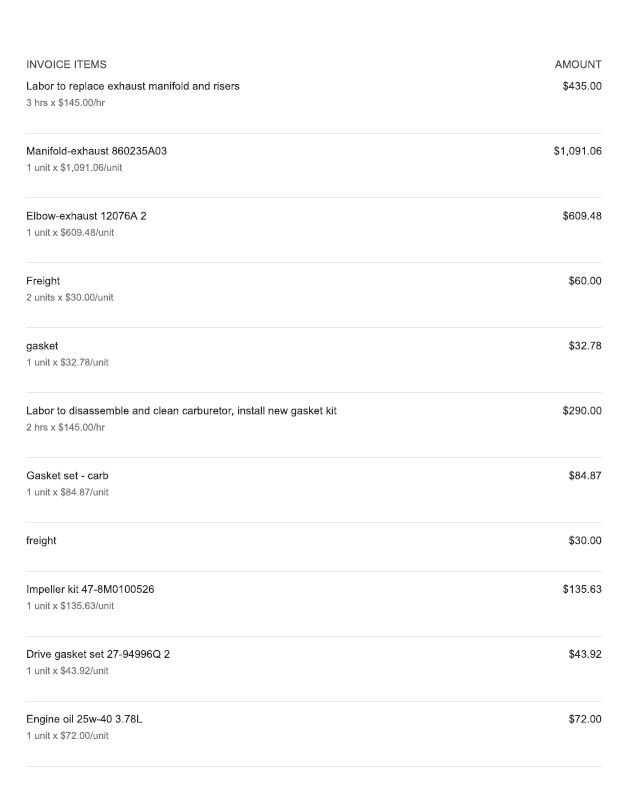Click the $60.00 freight amount

[x=585, y=281]
